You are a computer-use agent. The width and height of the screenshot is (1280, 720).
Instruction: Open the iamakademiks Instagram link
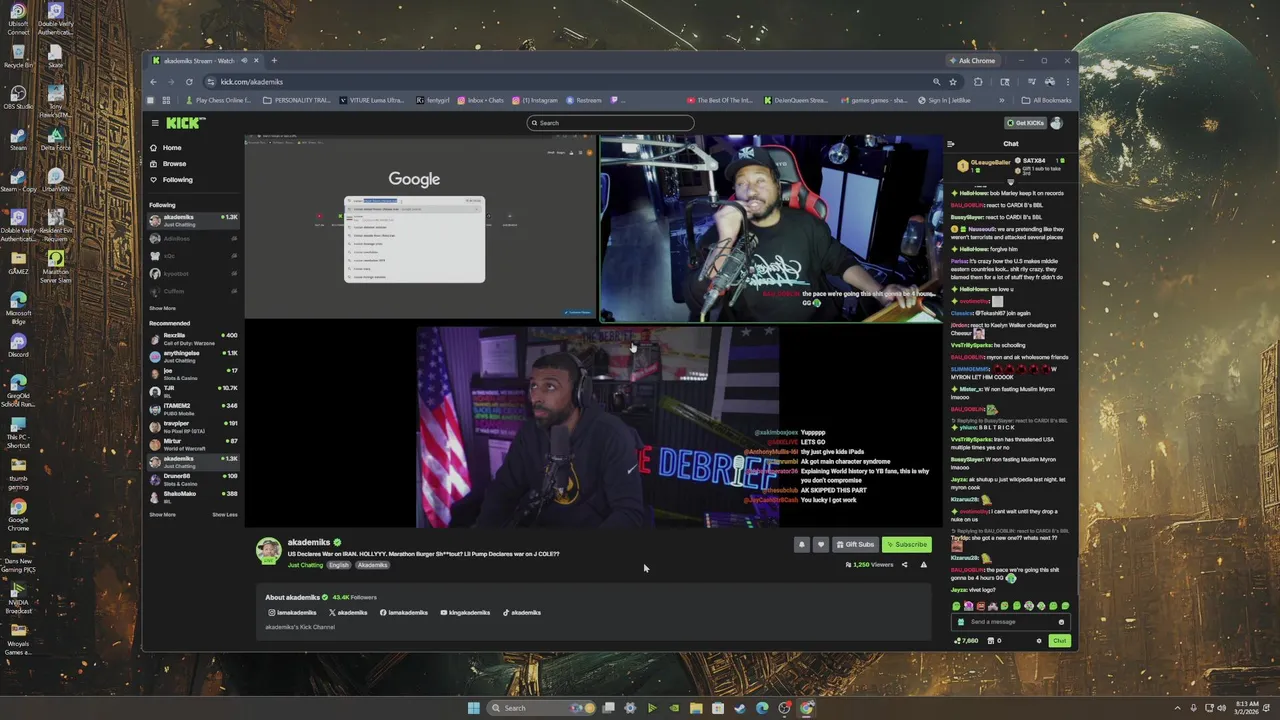[x=293, y=613]
